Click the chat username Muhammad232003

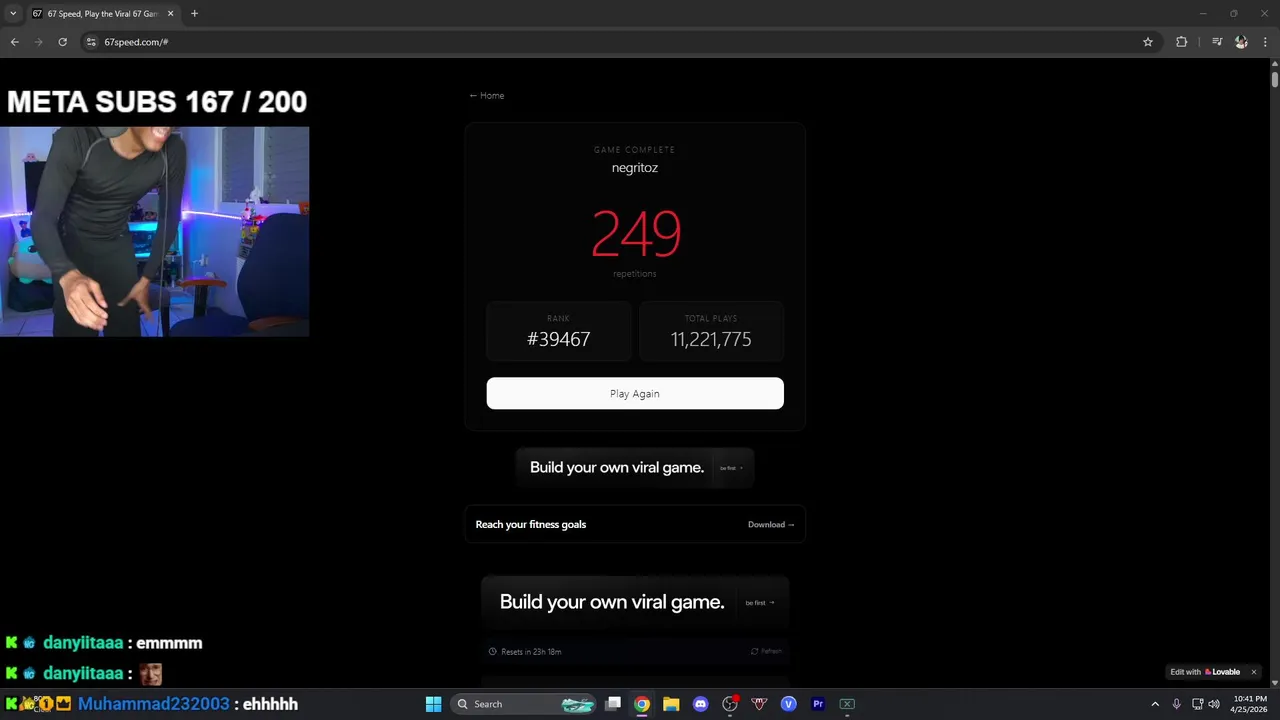tap(154, 704)
